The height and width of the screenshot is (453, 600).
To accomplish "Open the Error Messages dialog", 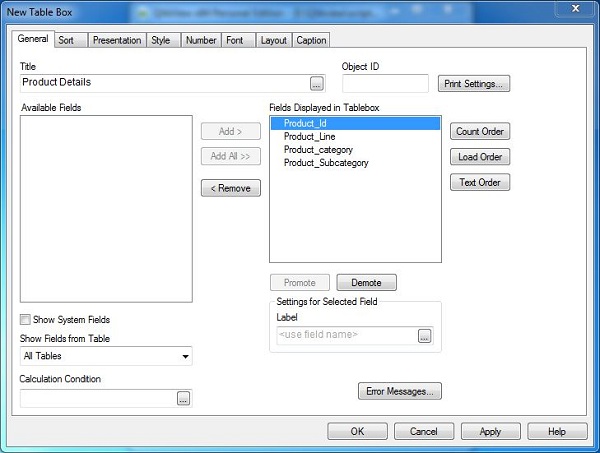I will 400,391.
